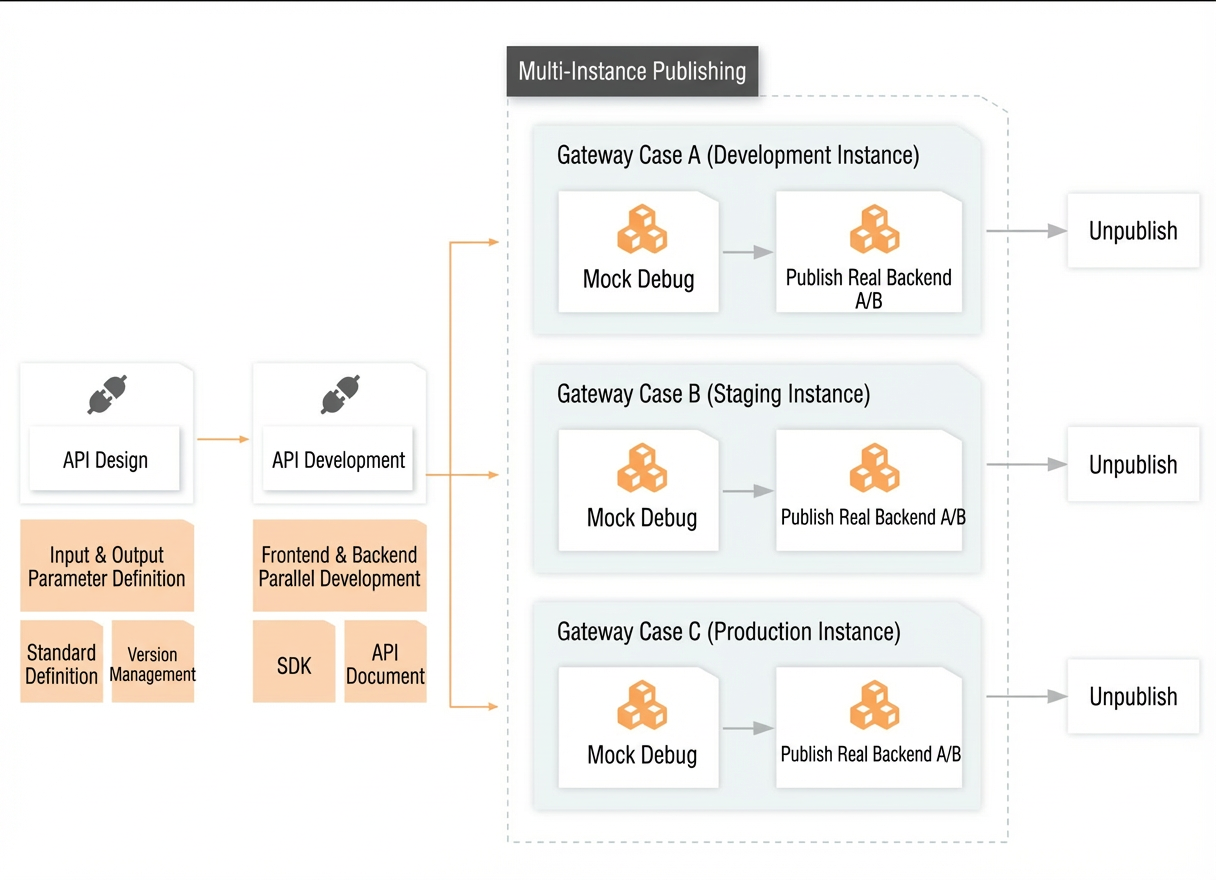The height and width of the screenshot is (880, 1216).
Task: Click Gateway Case A (Development Instance) title
Action: [738, 155]
